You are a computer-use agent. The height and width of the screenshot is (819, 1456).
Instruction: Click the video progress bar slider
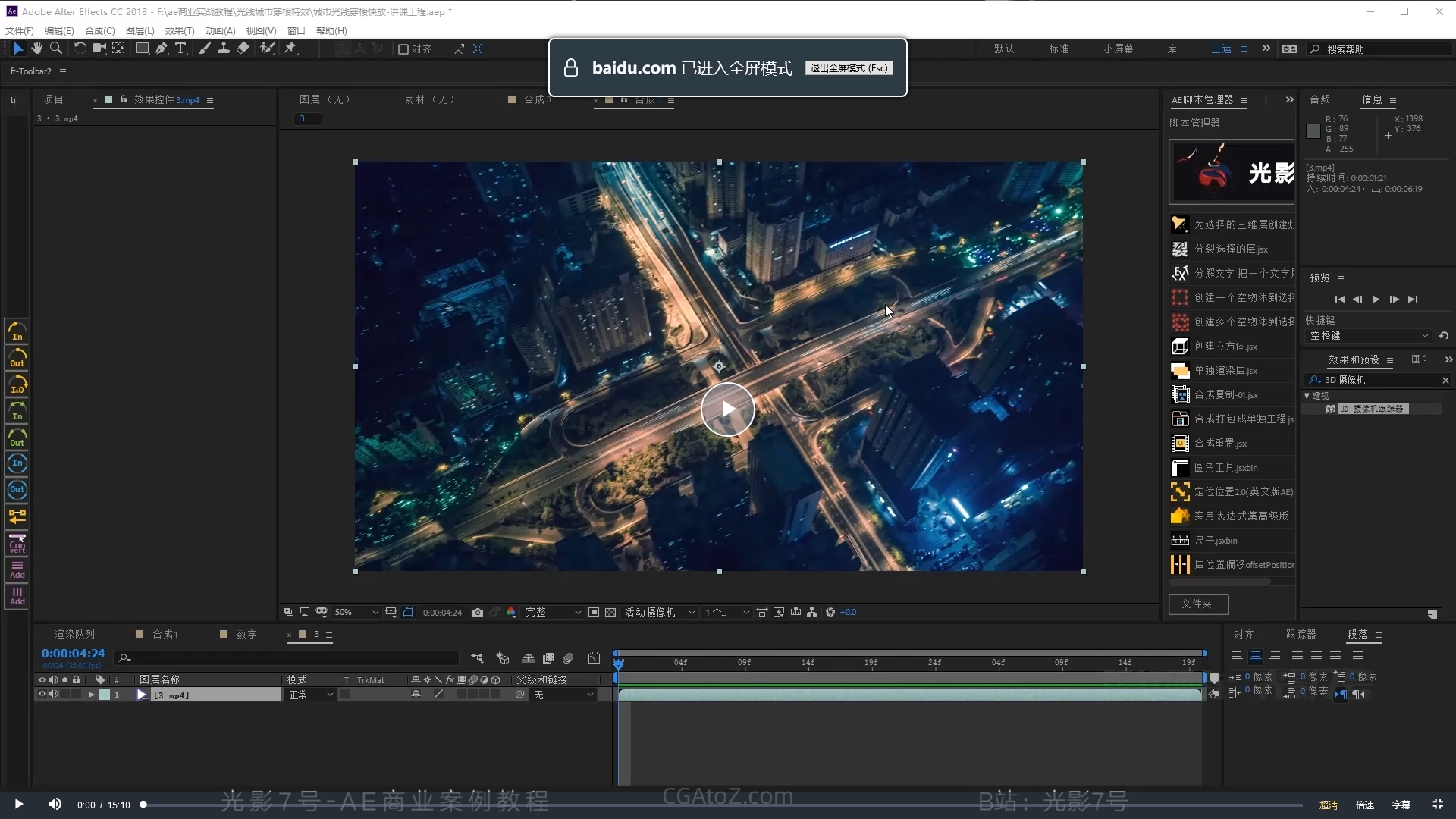[143, 805]
